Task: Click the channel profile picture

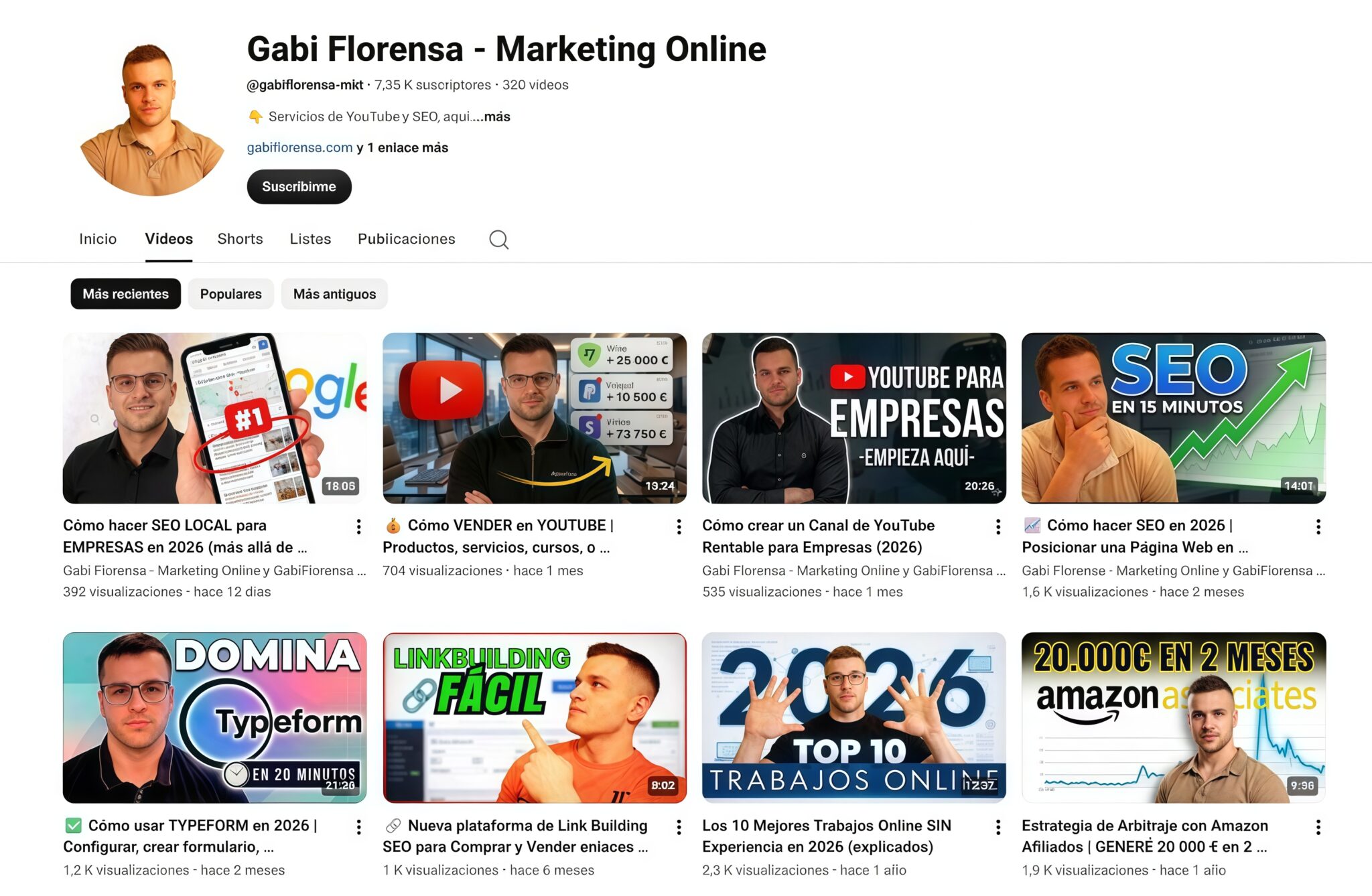Action: pyautogui.click(x=153, y=119)
